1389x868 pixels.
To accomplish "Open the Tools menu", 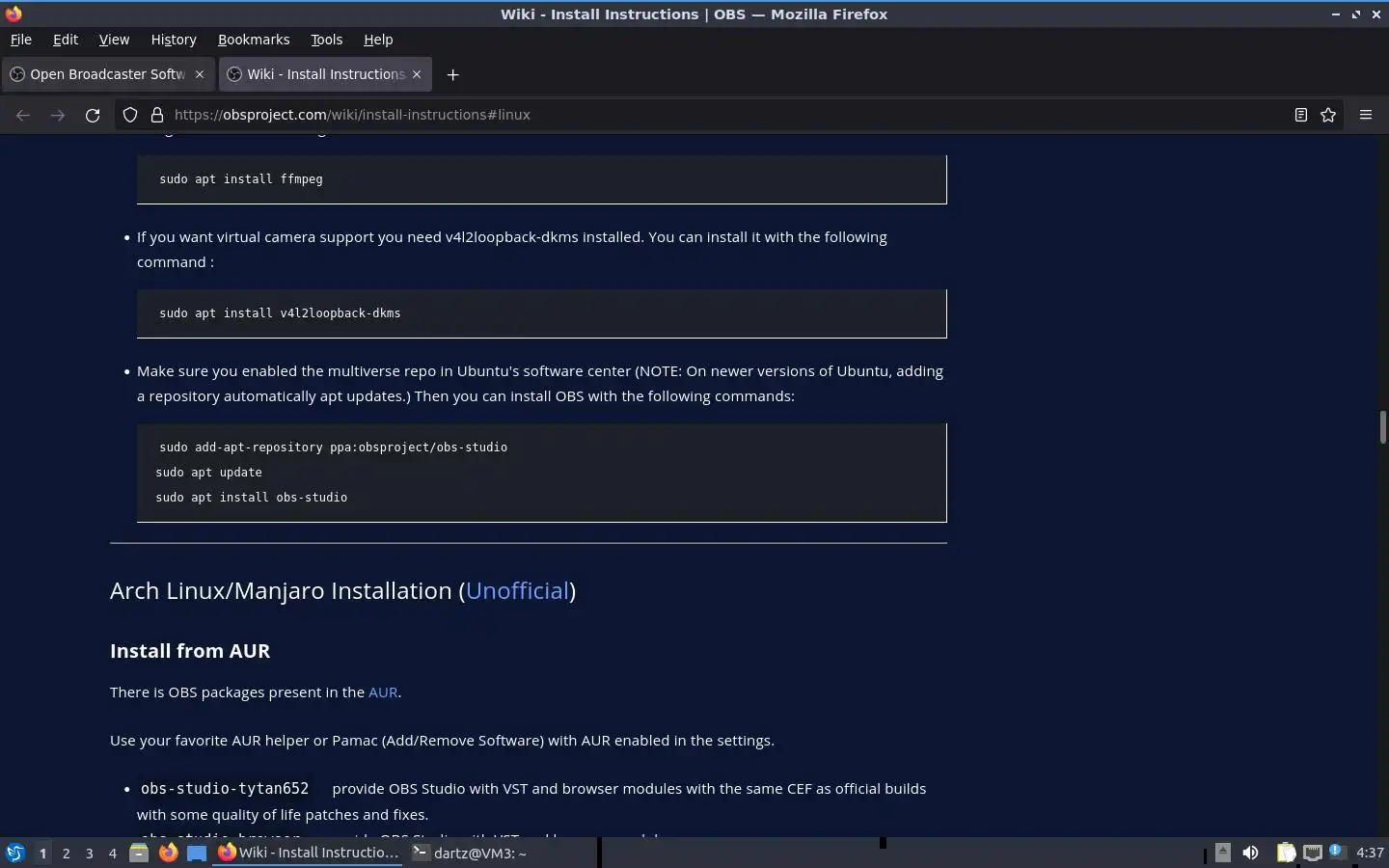I will 327,40.
